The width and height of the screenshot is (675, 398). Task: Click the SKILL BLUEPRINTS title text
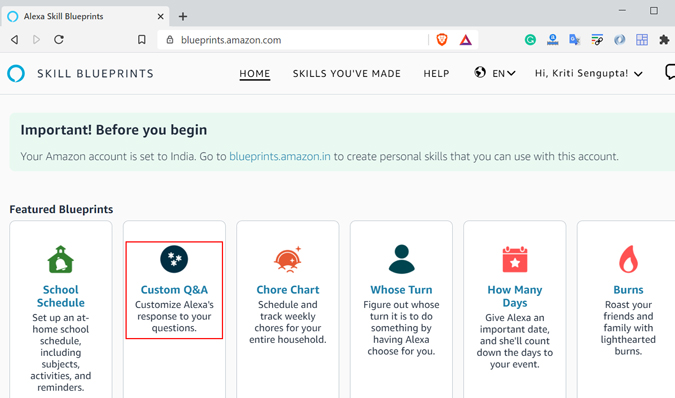(x=95, y=74)
